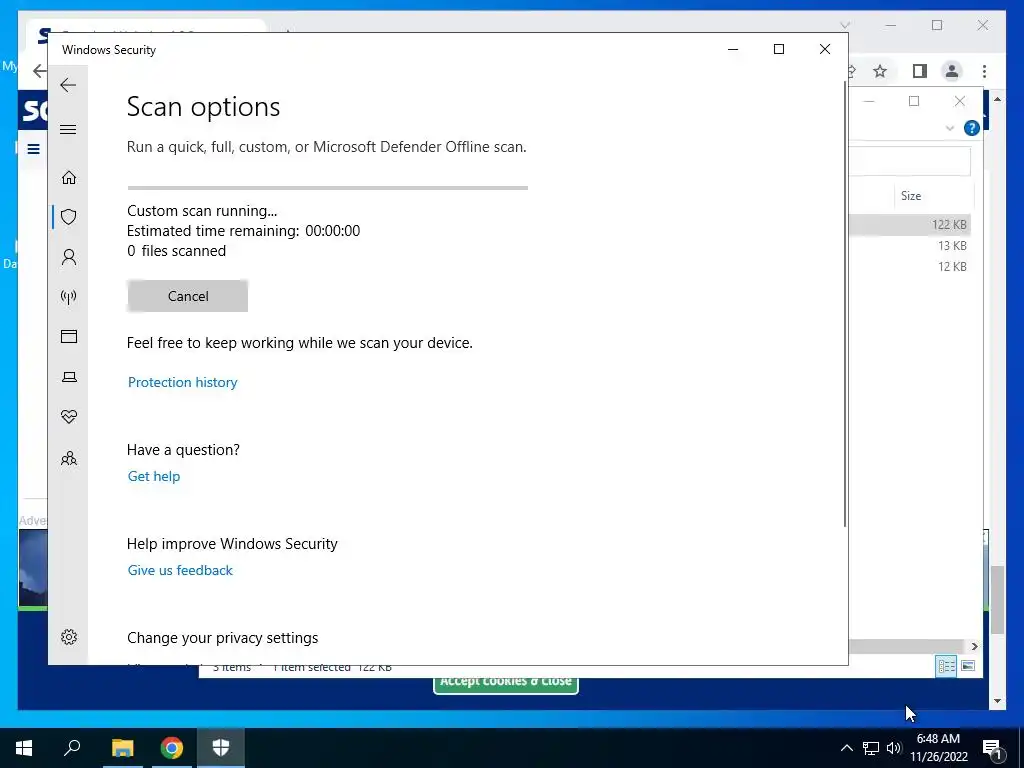Expand the File Explorer ribbon chevron
1024x768 pixels.
coord(950,128)
